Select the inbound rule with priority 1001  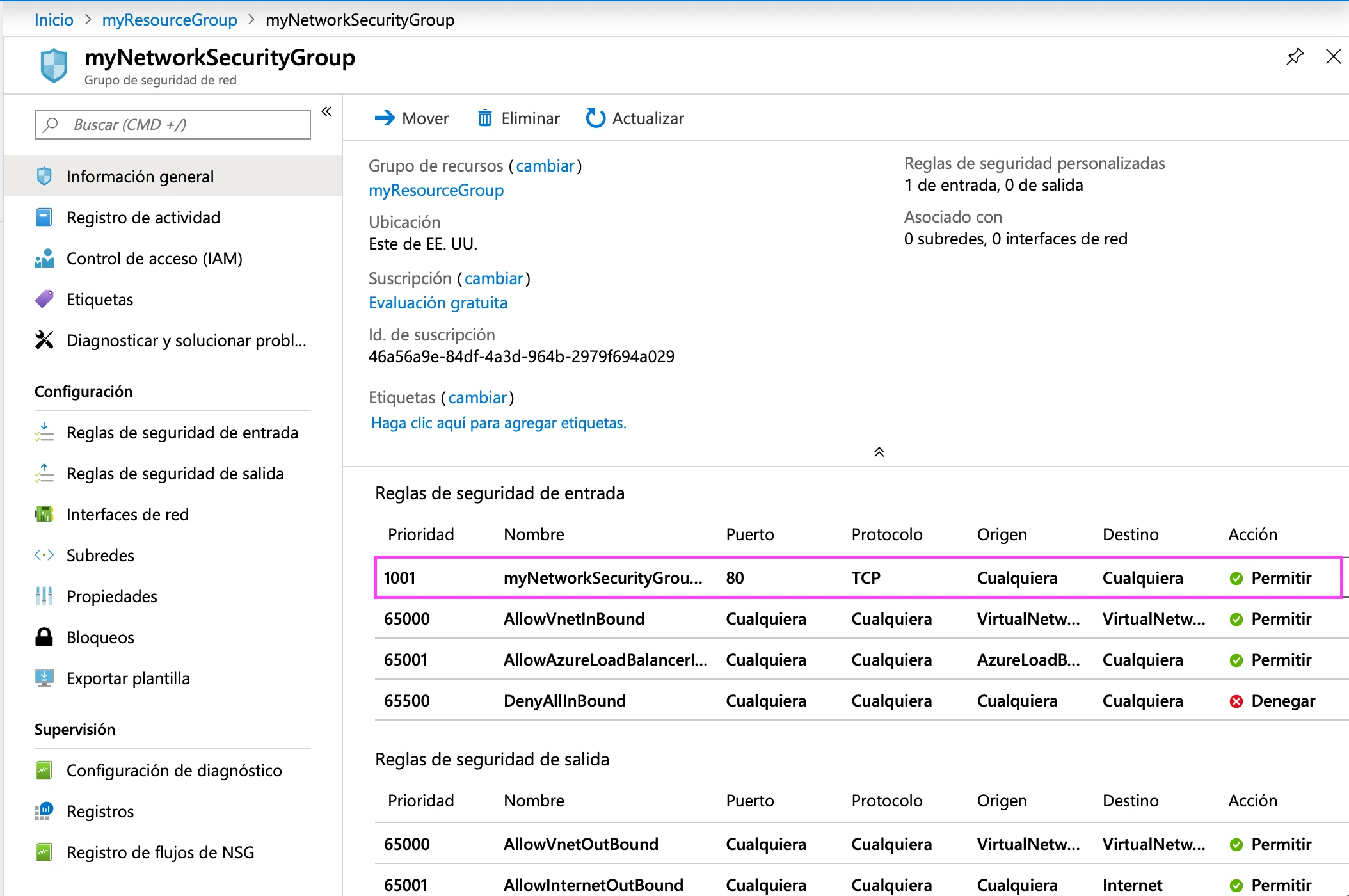pyautogui.click(x=858, y=578)
